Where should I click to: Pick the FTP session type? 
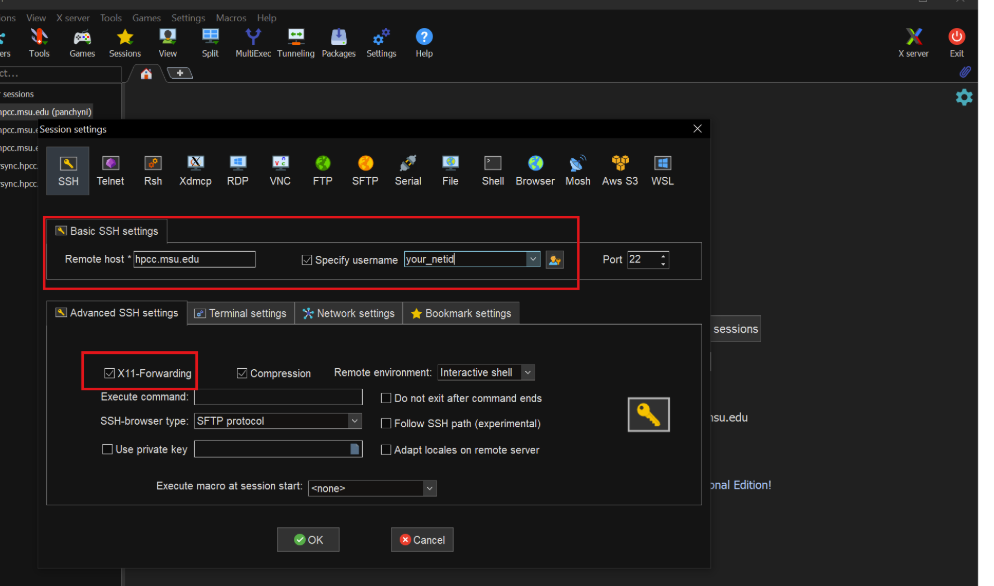pyautogui.click(x=323, y=171)
